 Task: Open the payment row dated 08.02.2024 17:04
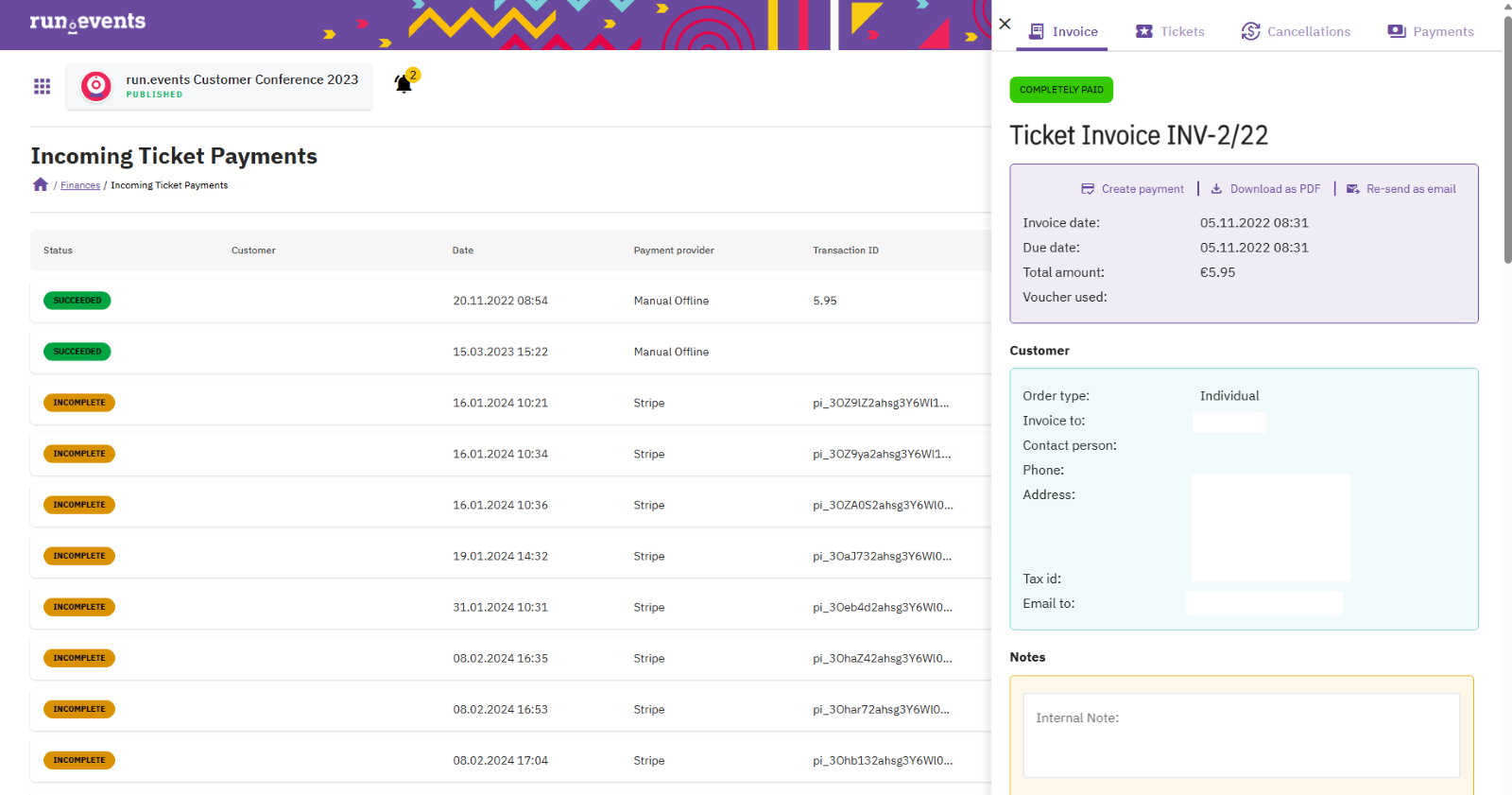[510, 760]
